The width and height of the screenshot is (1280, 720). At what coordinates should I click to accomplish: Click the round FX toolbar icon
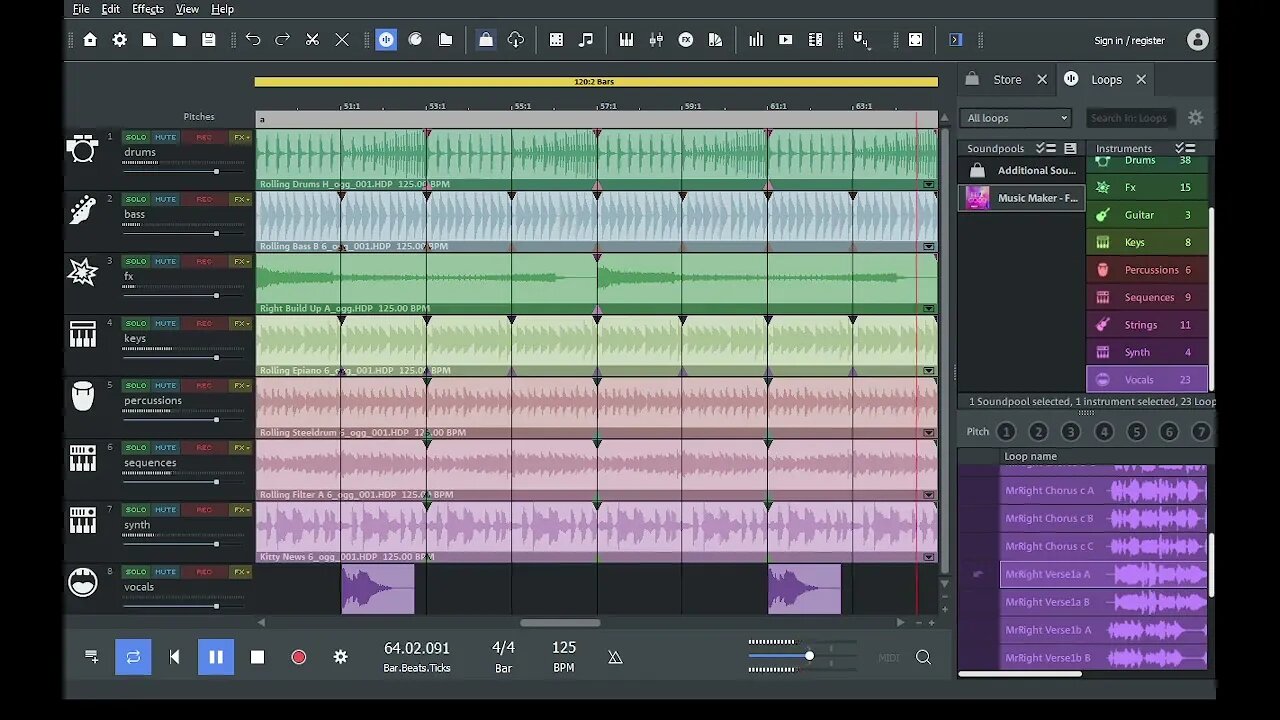(686, 40)
